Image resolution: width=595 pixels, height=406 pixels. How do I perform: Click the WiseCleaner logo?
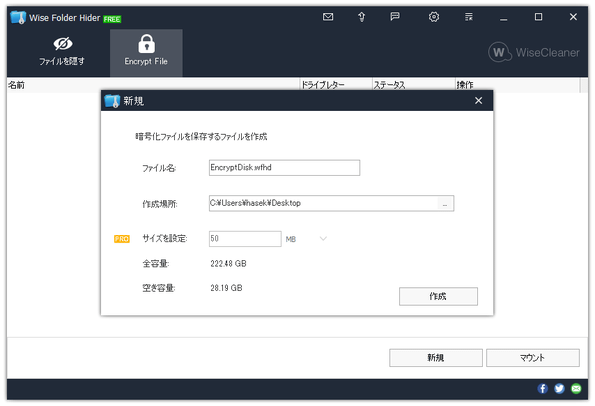click(x=534, y=52)
